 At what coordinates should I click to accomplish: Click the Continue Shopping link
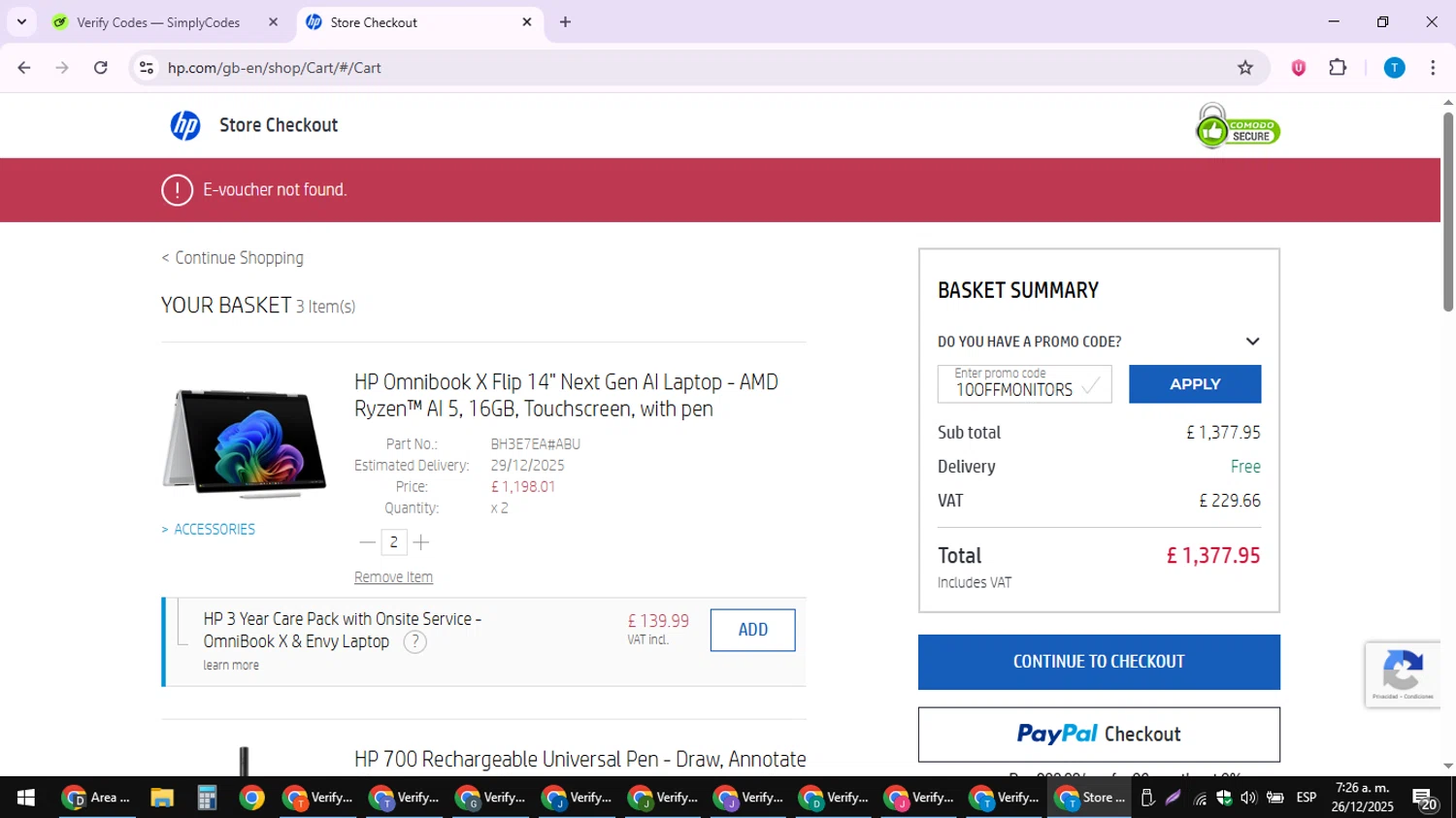pyautogui.click(x=233, y=258)
